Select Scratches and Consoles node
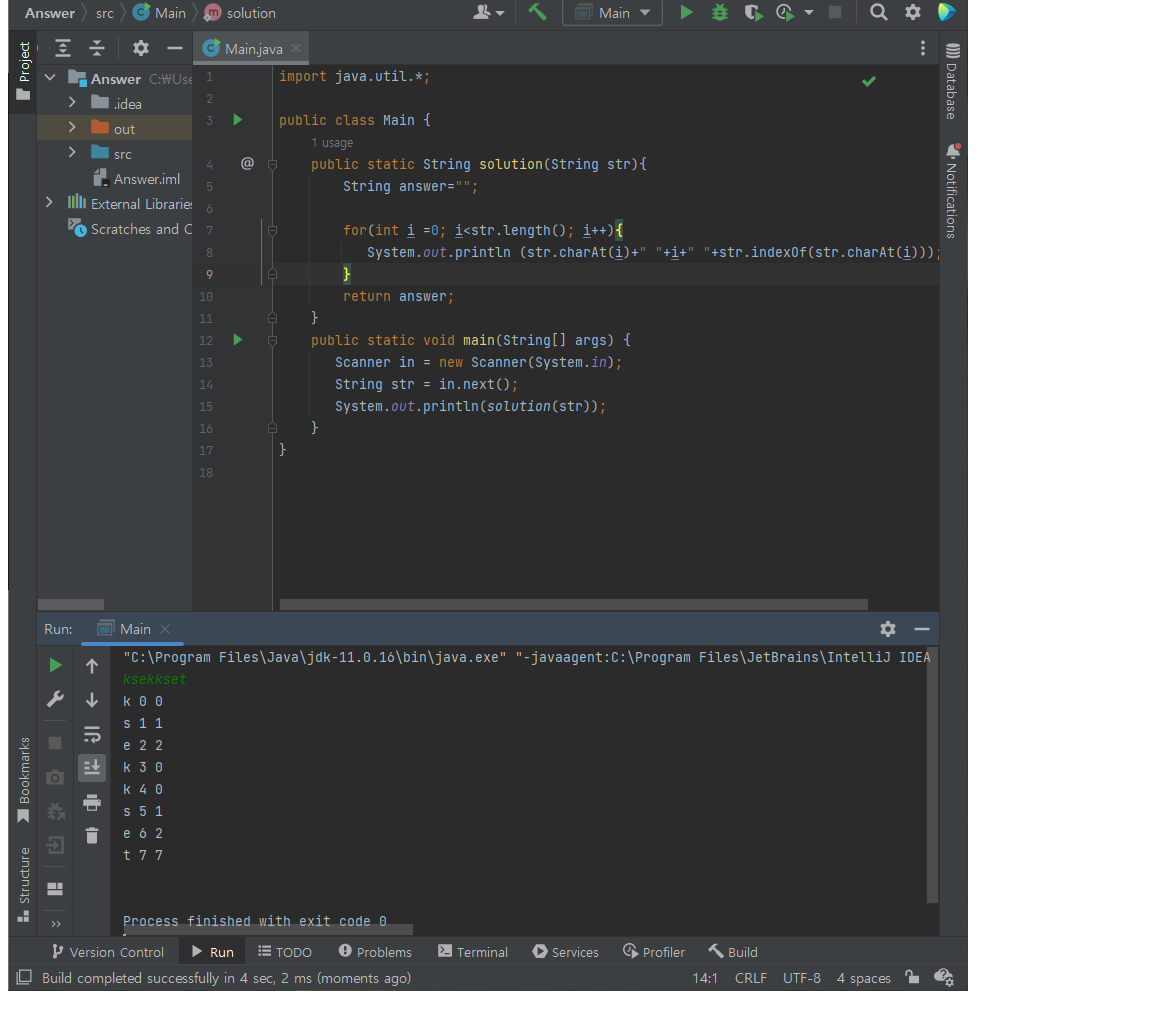Image resolution: width=1152 pixels, height=1033 pixels. click(130, 228)
